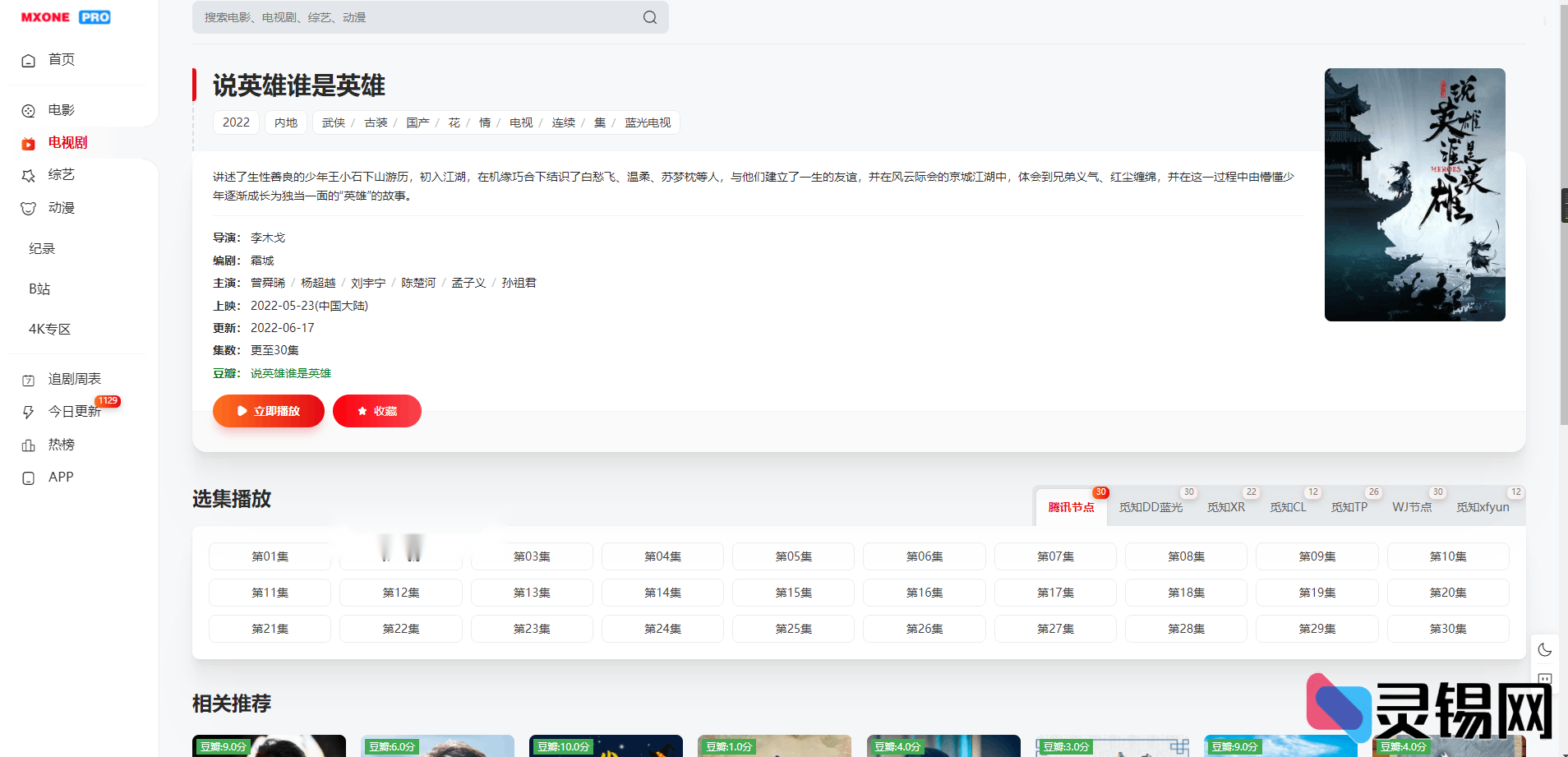Open the 觅知XR playback source list
The height and width of the screenshot is (757, 1568).
tap(1226, 507)
